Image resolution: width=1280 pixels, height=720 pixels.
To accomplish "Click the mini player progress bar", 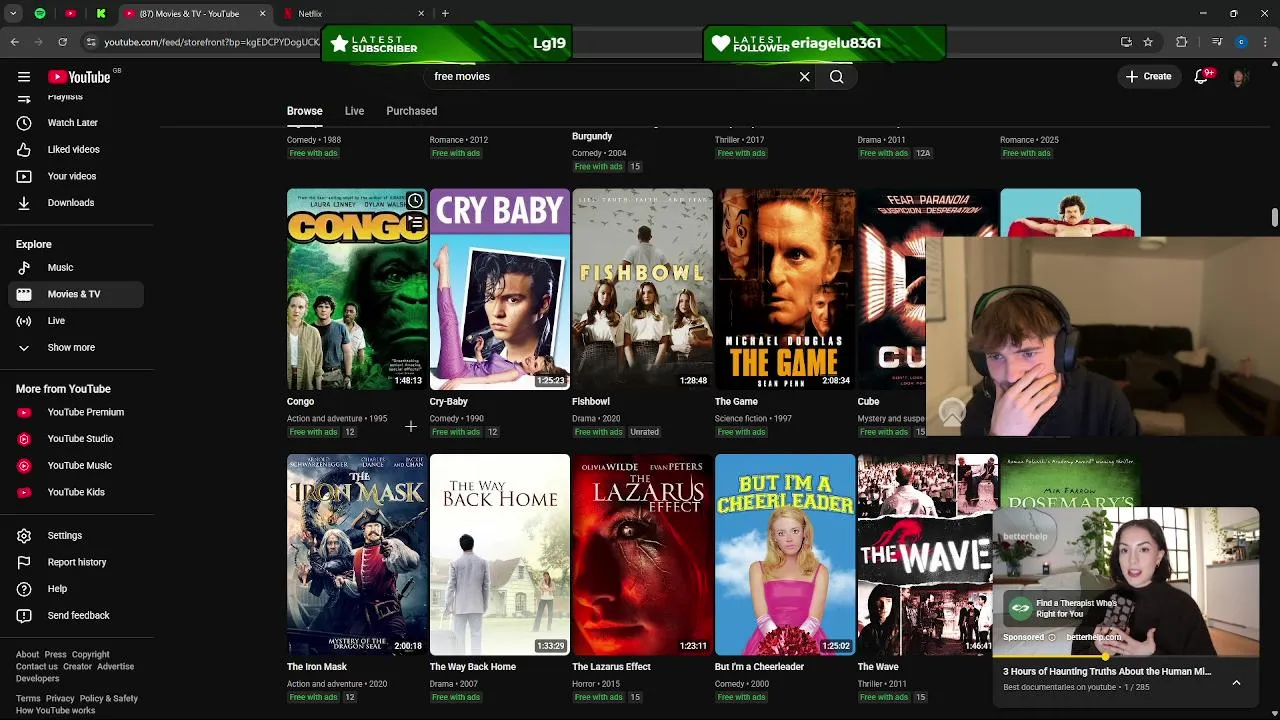I will point(1126,657).
